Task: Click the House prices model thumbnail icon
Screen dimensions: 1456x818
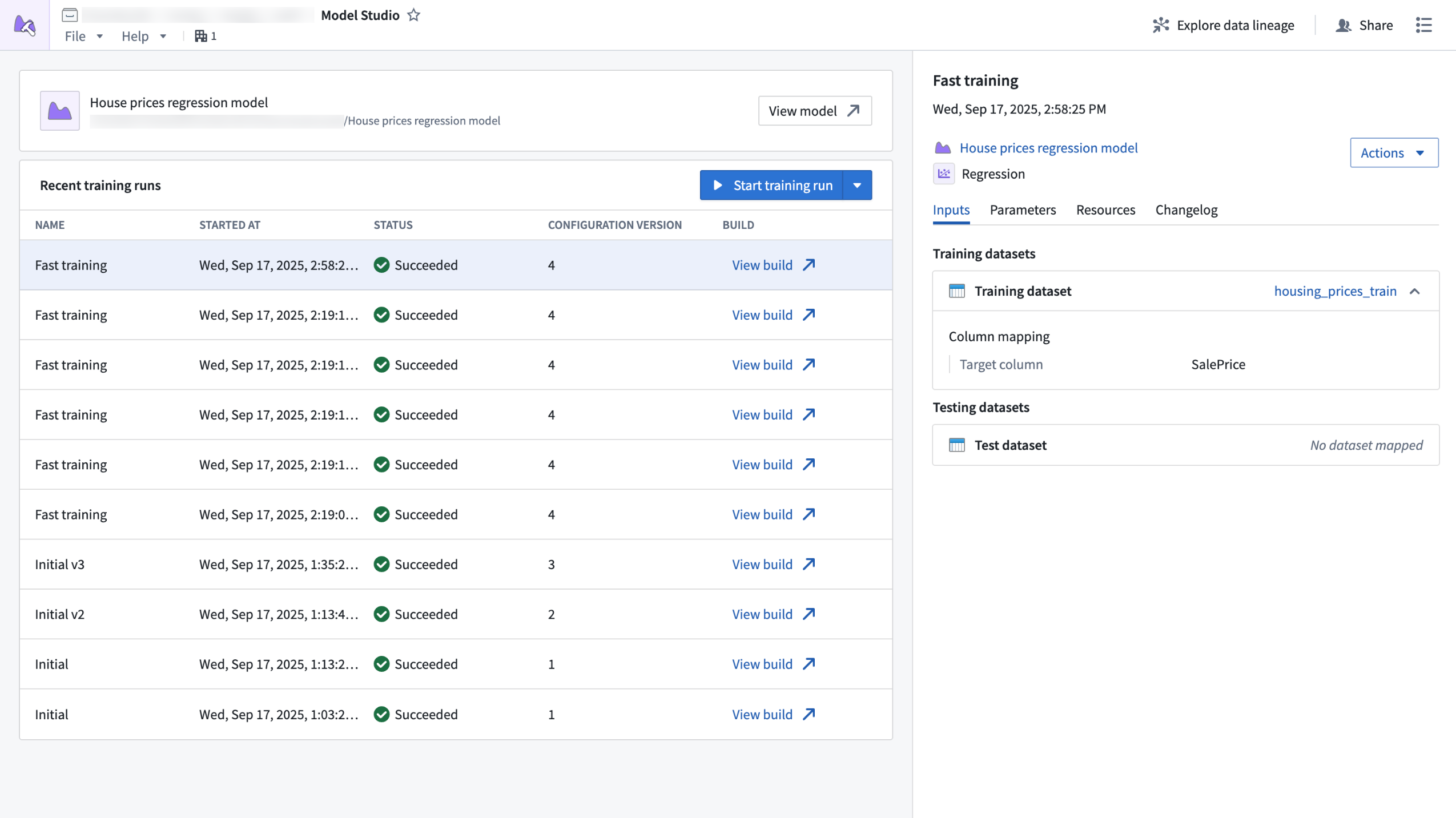Action: pos(59,111)
